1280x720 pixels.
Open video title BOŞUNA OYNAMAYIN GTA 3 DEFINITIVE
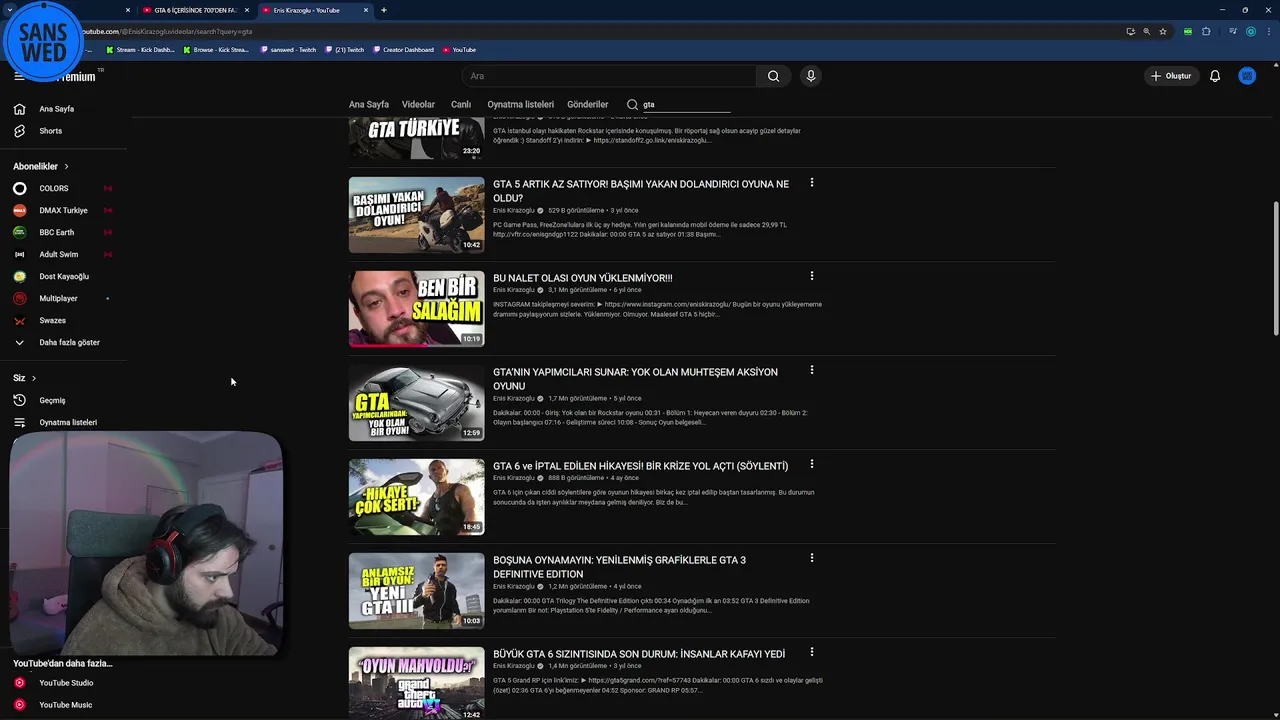click(x=619, y=567)
